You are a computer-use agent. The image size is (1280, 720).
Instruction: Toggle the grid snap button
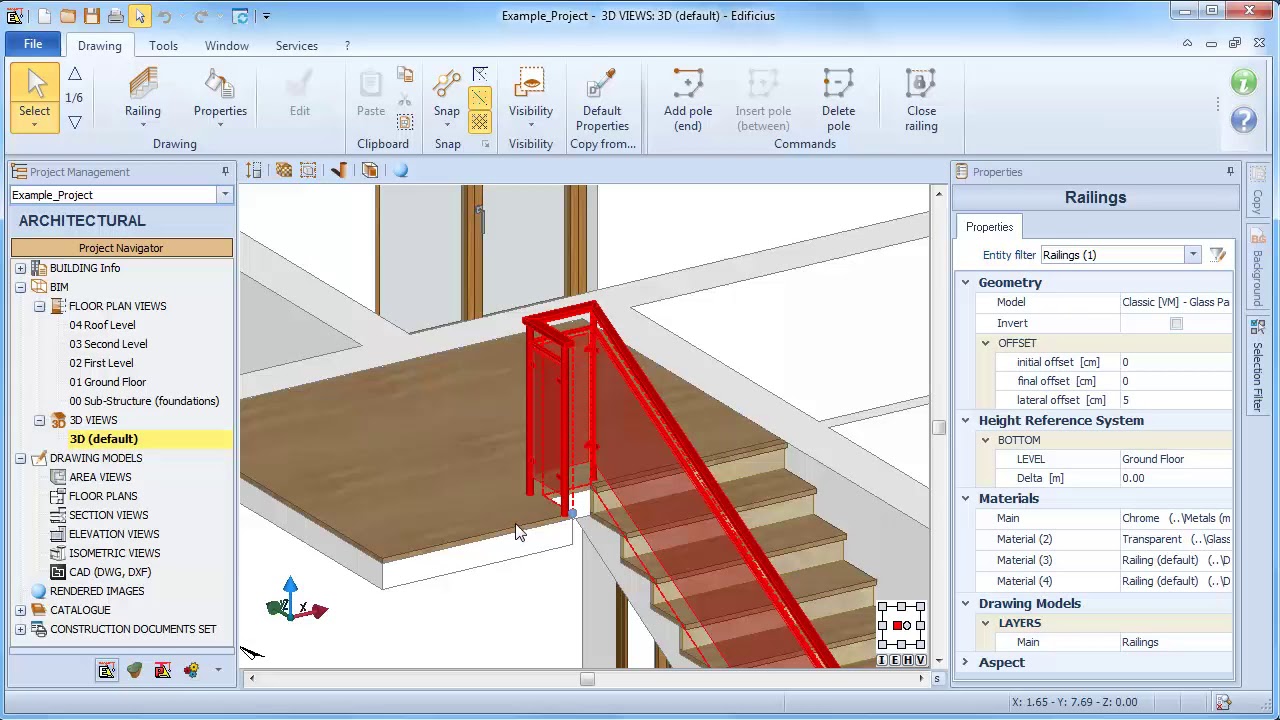coord(480,121)
